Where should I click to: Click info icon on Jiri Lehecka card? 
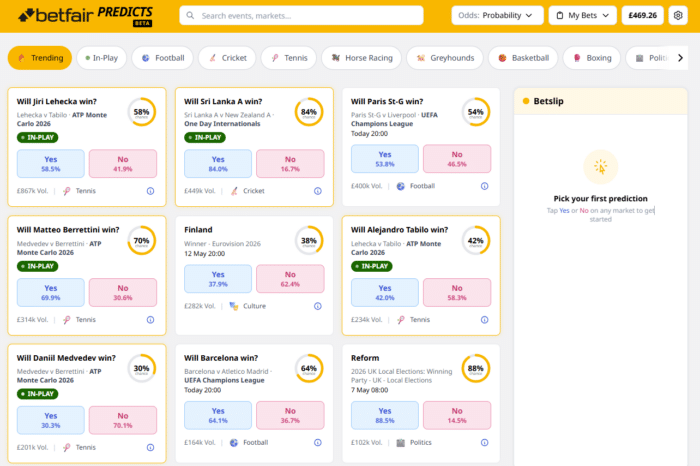[150, 190]
